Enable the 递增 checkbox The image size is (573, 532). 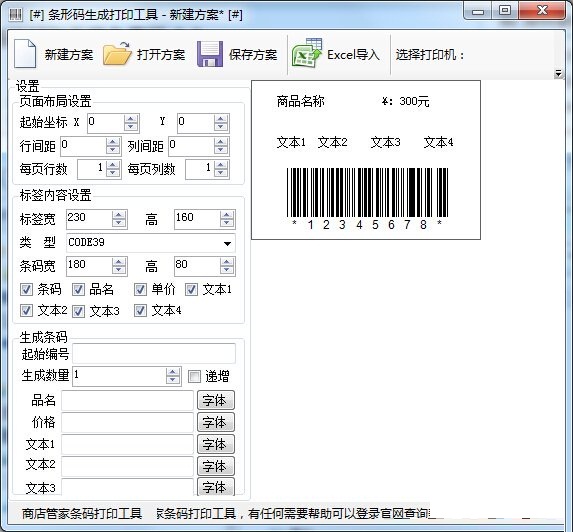194,376
